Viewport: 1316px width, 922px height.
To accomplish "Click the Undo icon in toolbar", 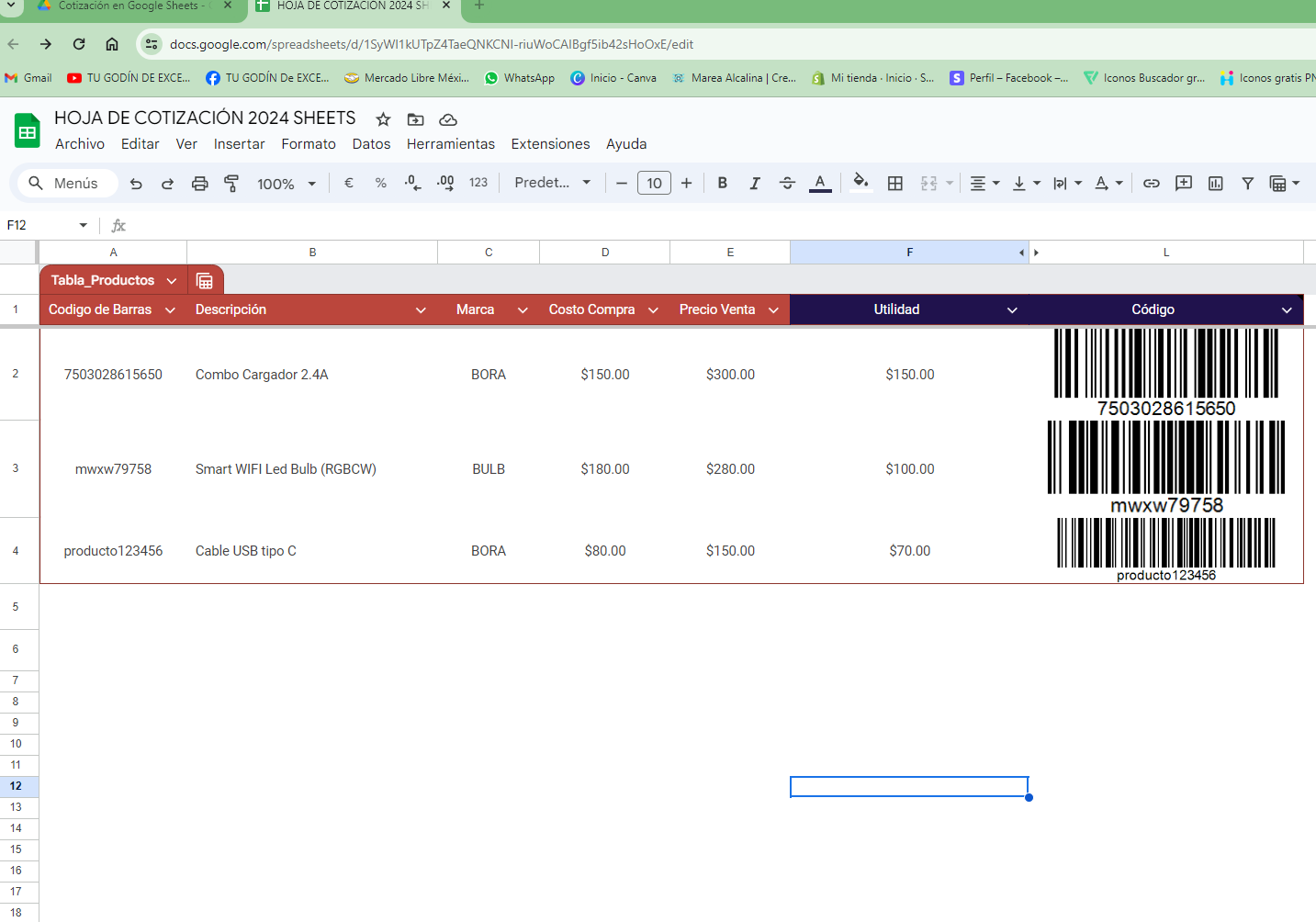I will pyautogui.click(x=136, y=184).
